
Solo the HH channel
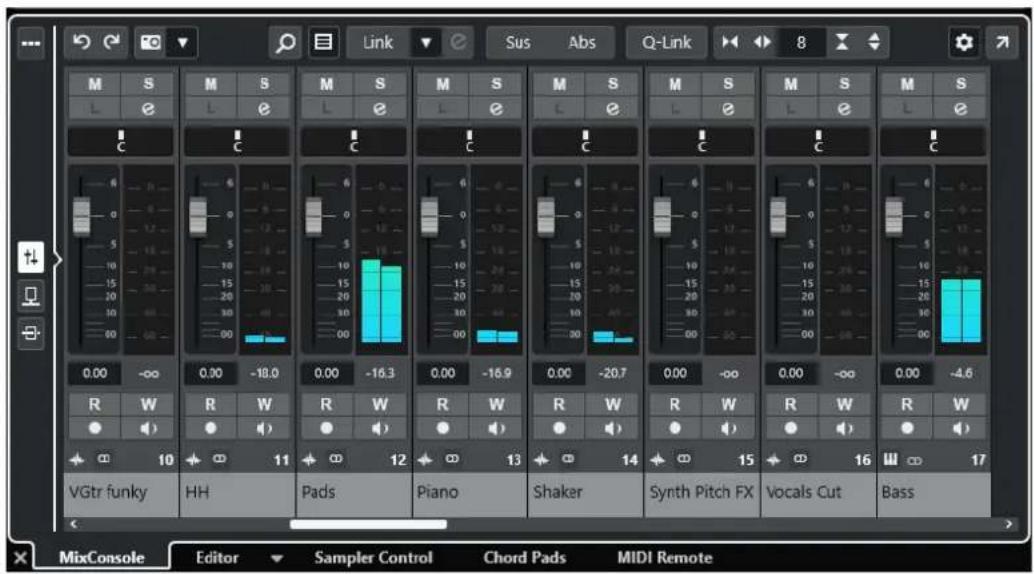coord(264,84)
